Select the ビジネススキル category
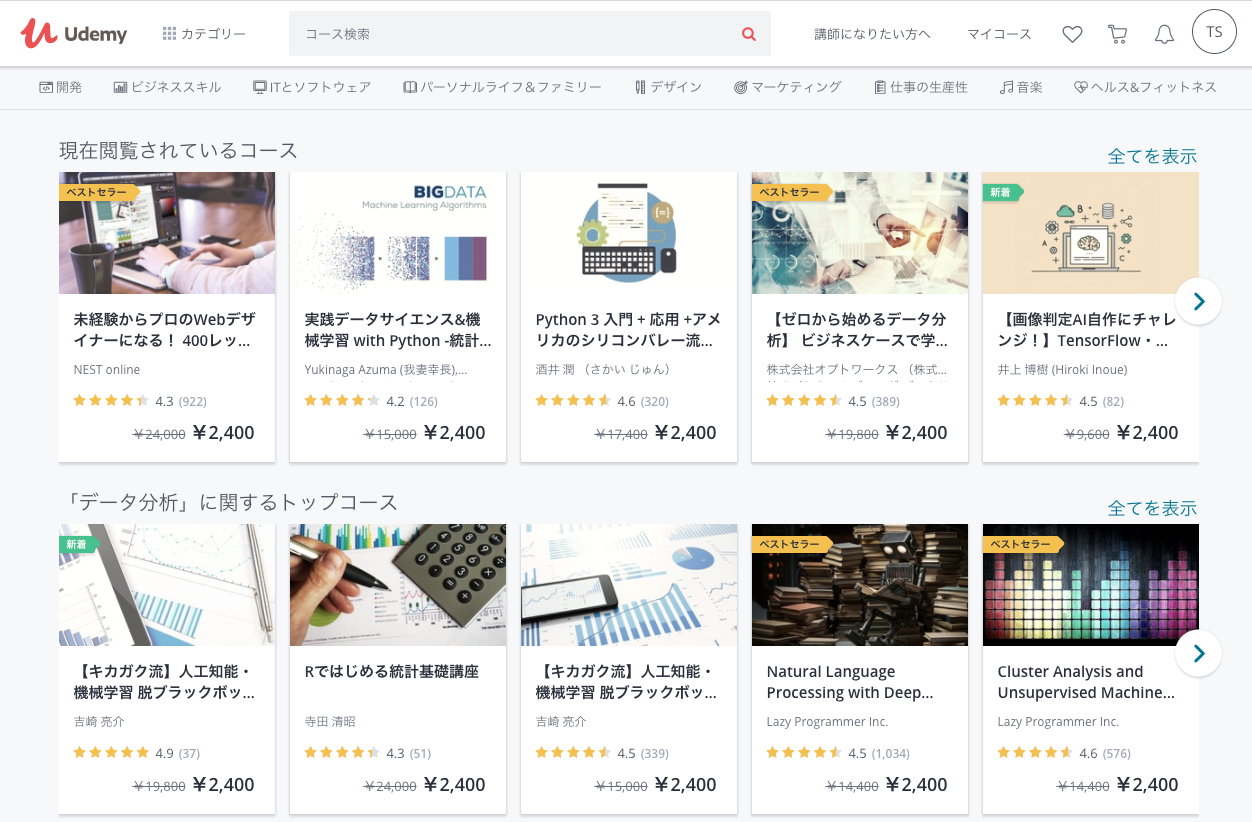 168,87
